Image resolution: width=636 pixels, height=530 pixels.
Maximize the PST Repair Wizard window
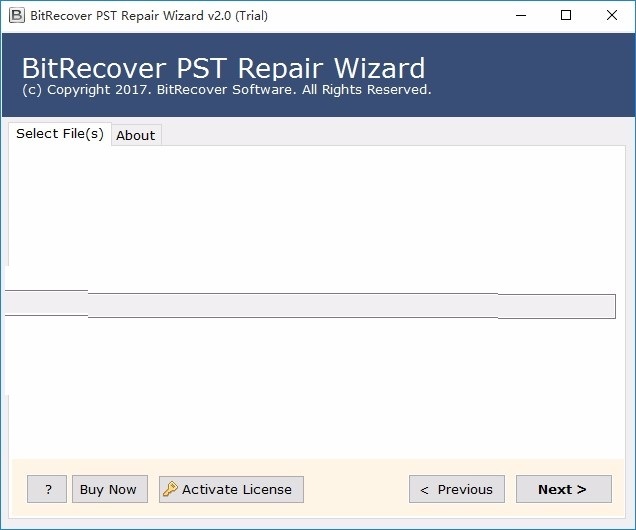click(566, 15)
